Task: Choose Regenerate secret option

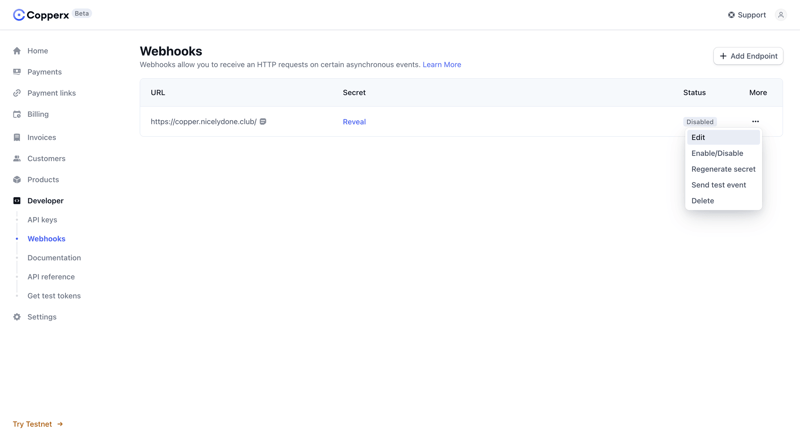Action: tap(723, 169)
